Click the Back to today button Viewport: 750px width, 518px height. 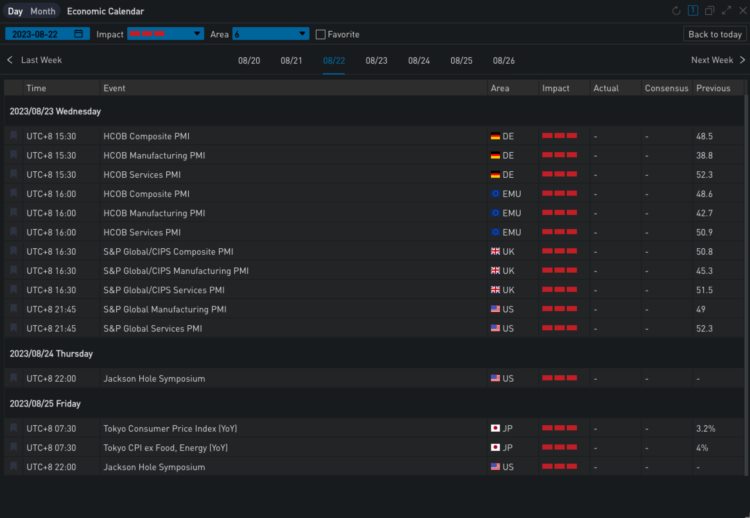[x=714, y=34]
